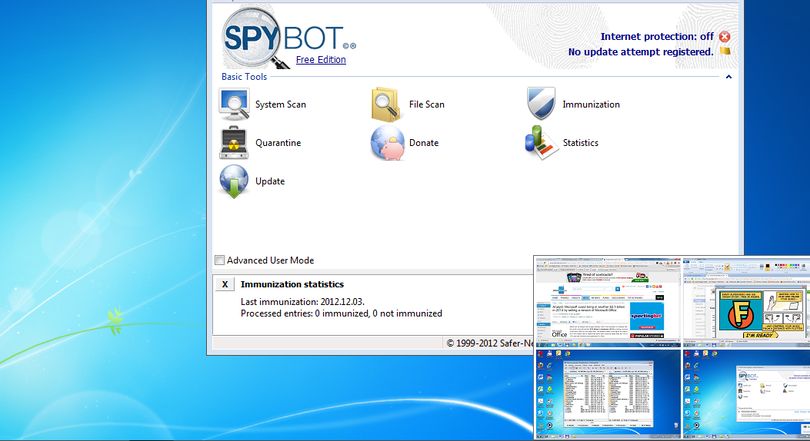The width and height of the screenshot is (810, 441).
Task: Click the Internet protection: off status text
Action: coord(657,37)
